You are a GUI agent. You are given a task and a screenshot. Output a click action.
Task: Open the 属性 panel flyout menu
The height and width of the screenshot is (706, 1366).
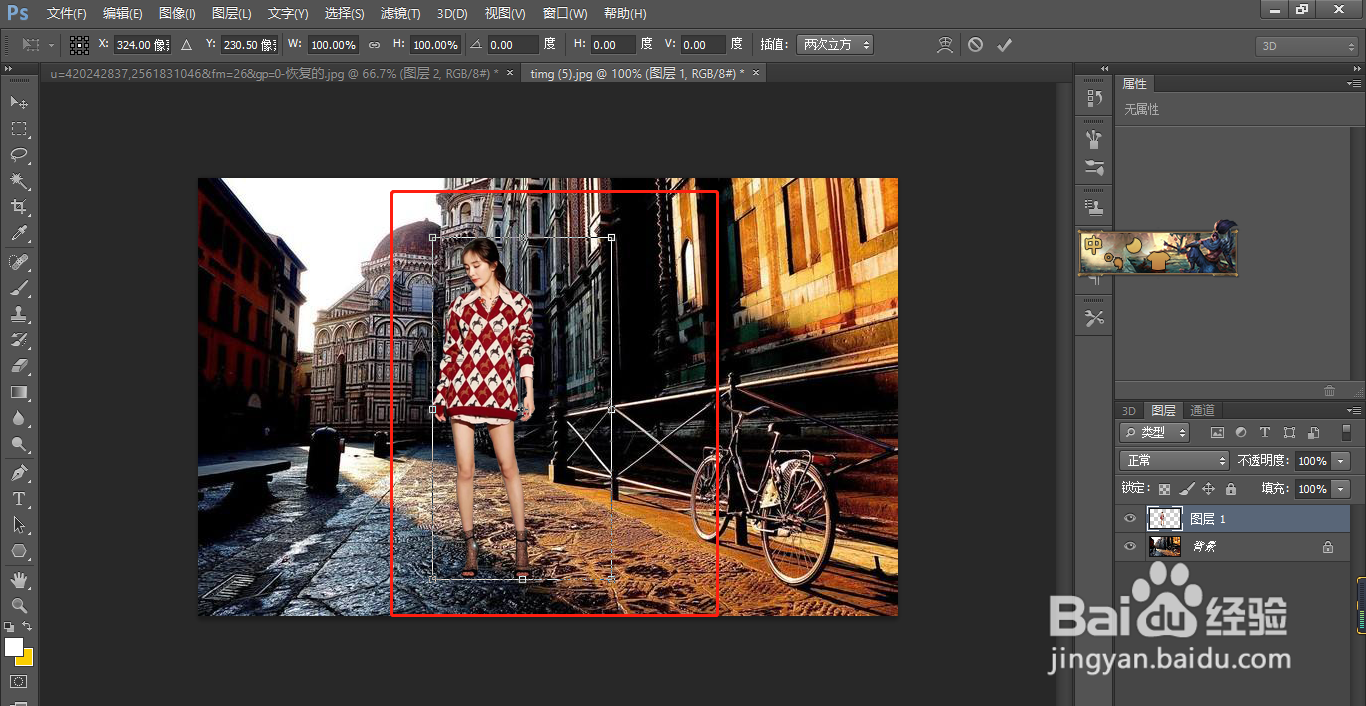1354,84
